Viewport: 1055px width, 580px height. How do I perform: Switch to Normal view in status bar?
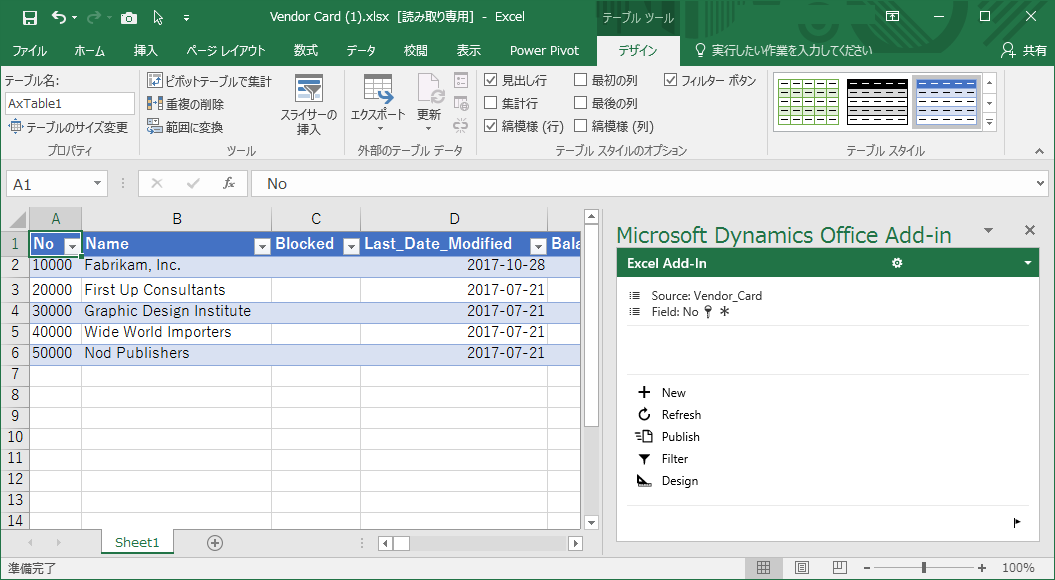point(763,568)
